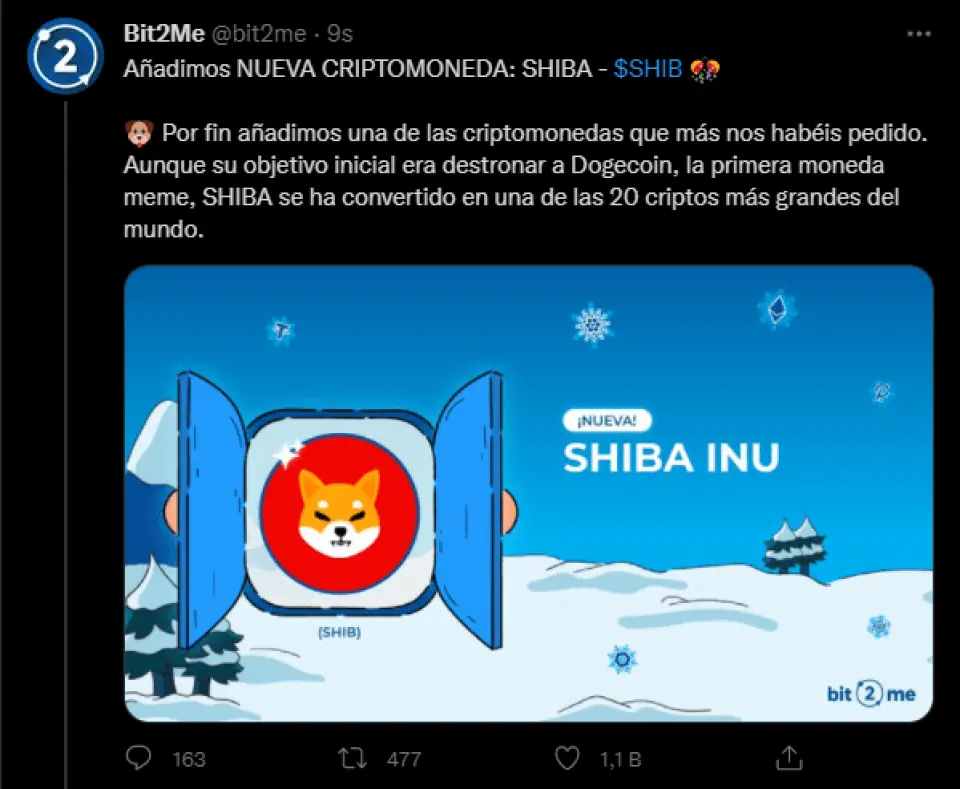Click the SHIBA INU heading in image

click(x=671, y=458)
